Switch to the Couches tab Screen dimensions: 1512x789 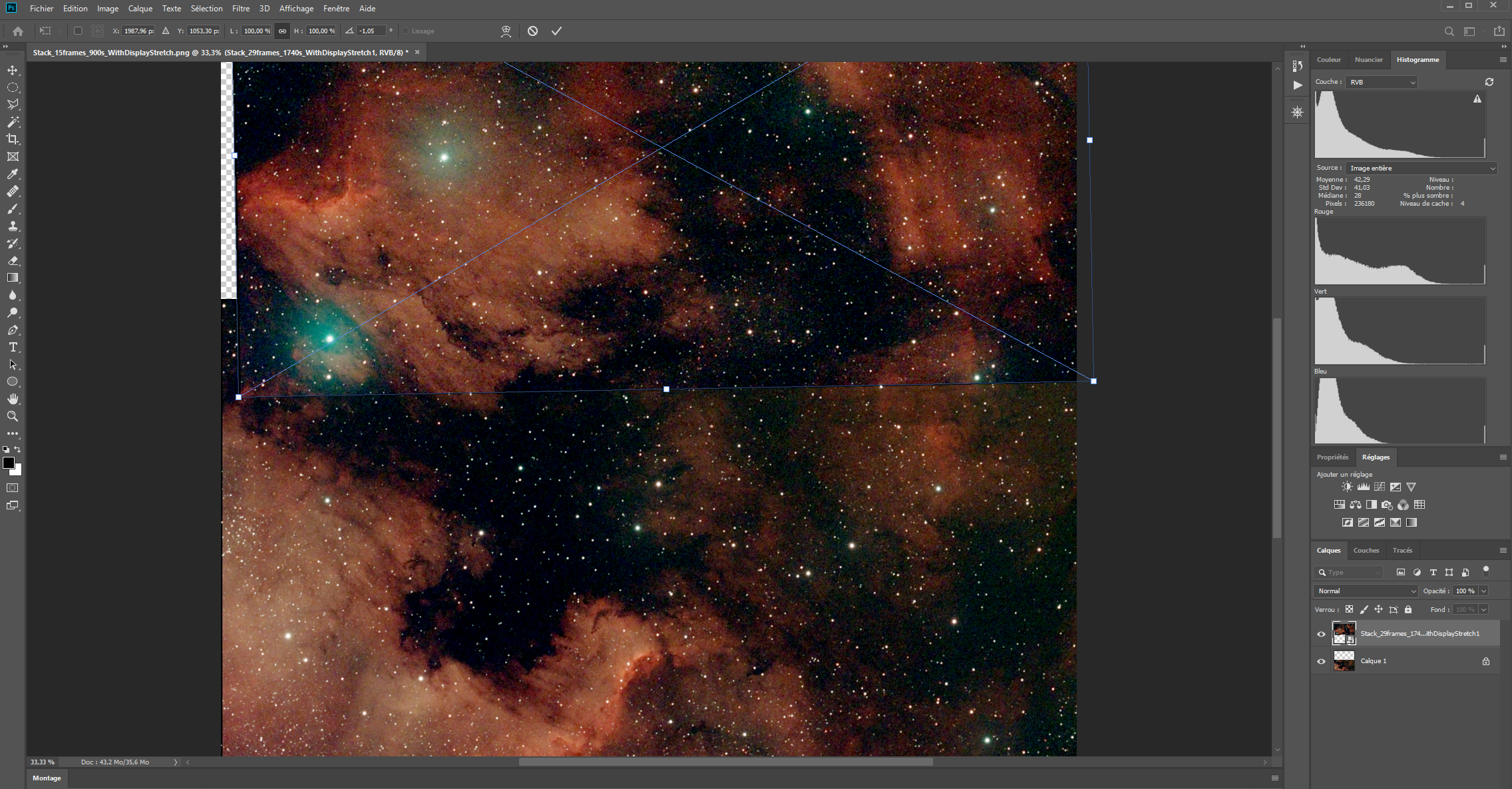tap(1366, 551)
